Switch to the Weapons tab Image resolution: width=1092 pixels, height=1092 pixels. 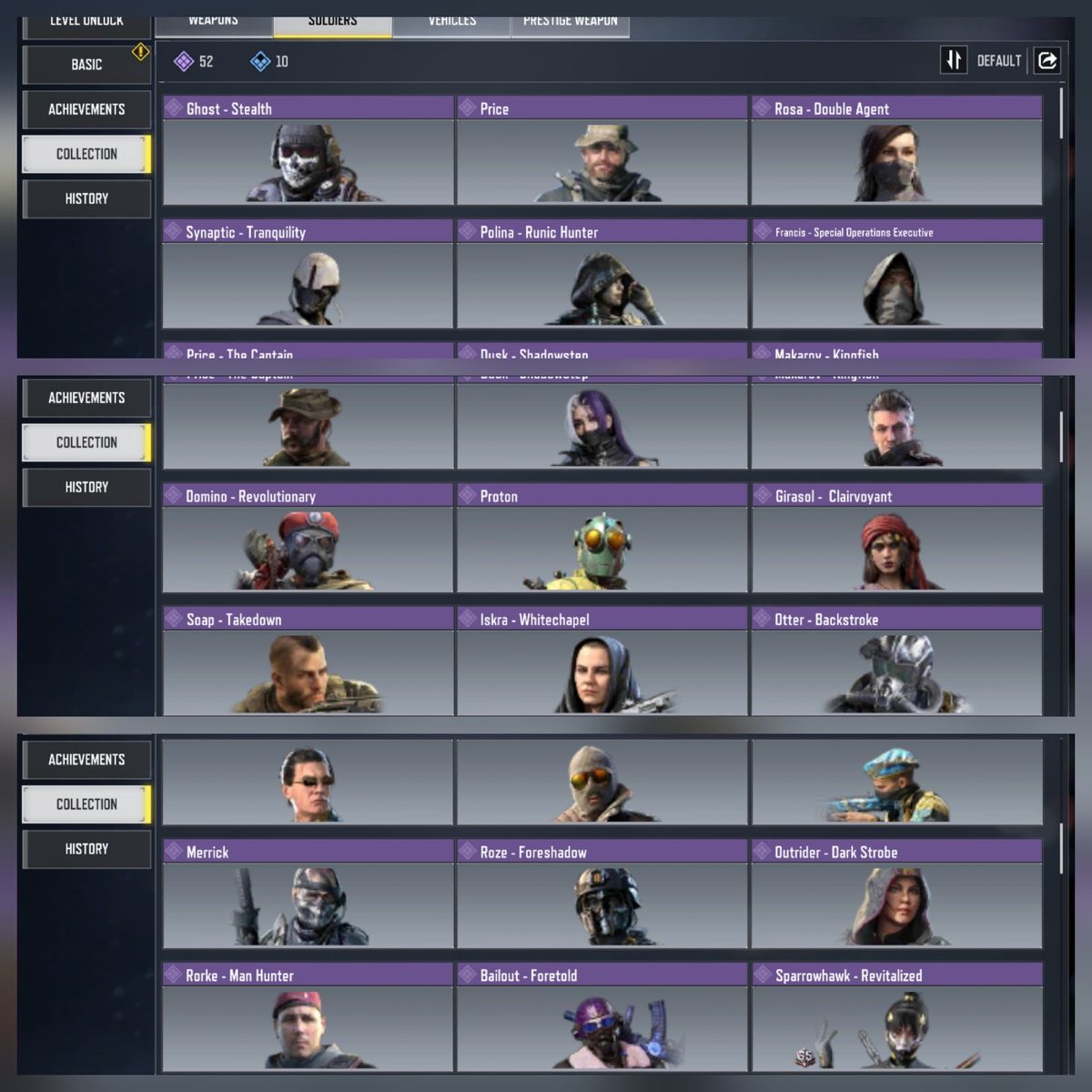(213, 25)
